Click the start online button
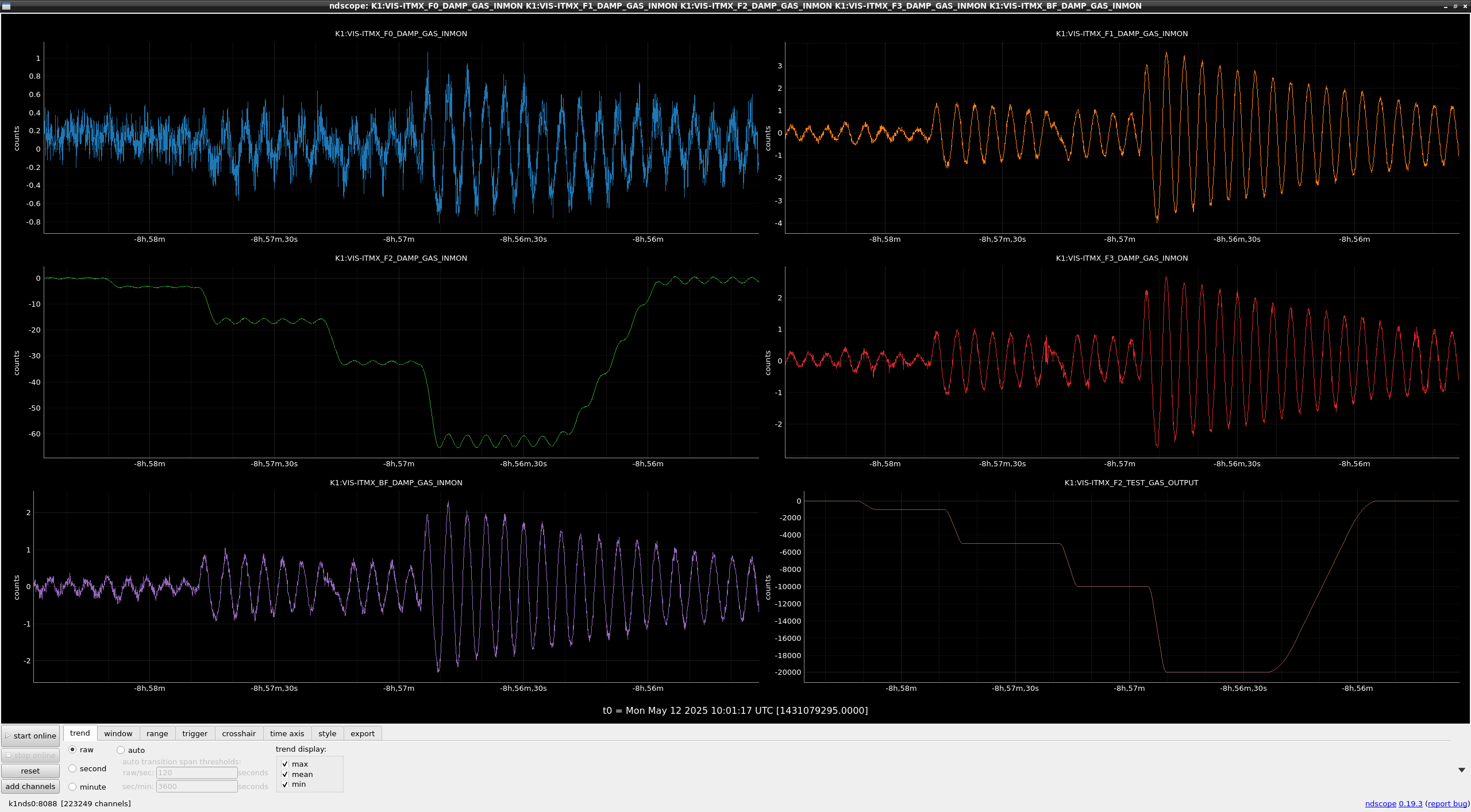The image size is (1471, 812). pyautogui.click(x=30, y=736)
